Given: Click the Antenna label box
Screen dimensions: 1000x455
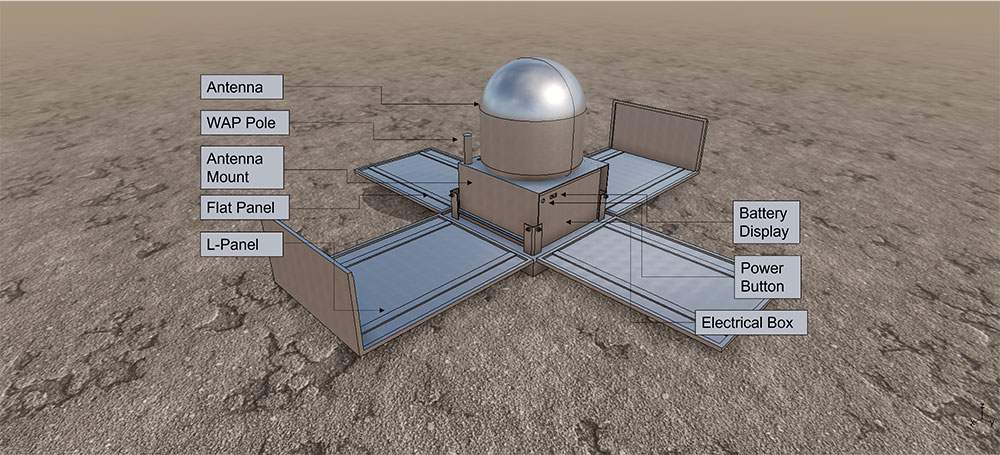Looking at the screenshot, I should click(x=242, y=88).
